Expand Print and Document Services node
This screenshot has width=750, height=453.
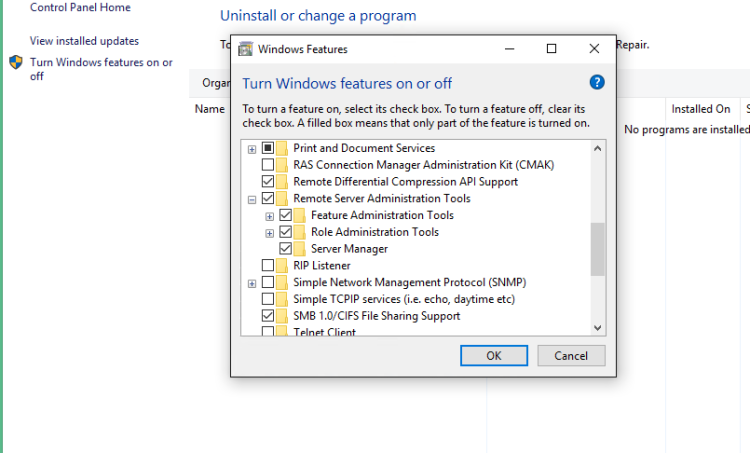252,149
